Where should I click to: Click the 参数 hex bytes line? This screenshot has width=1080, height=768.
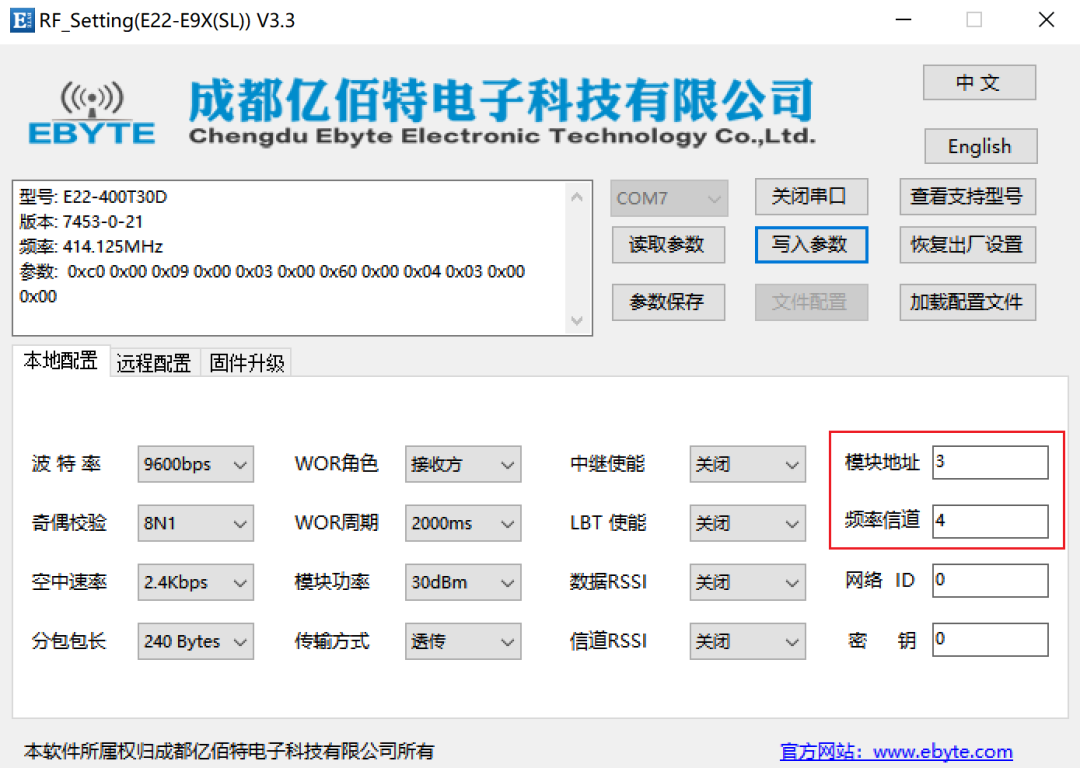coord(272,271)
